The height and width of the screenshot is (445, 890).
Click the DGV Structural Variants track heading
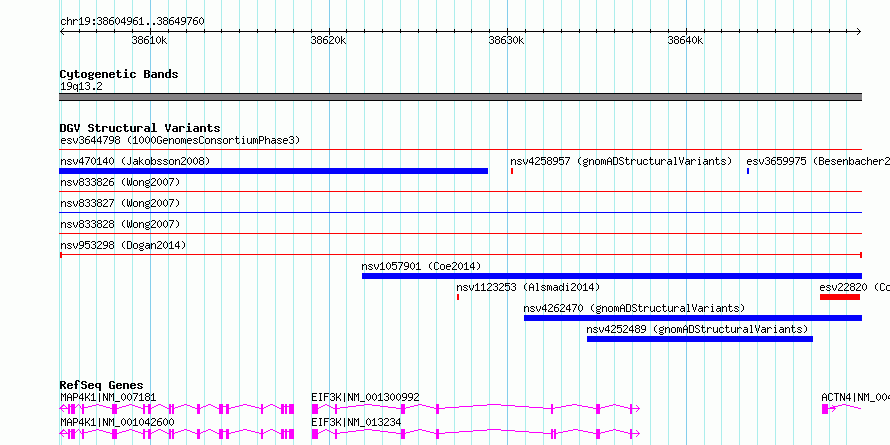pyautogui.click(x=140, y=128)
